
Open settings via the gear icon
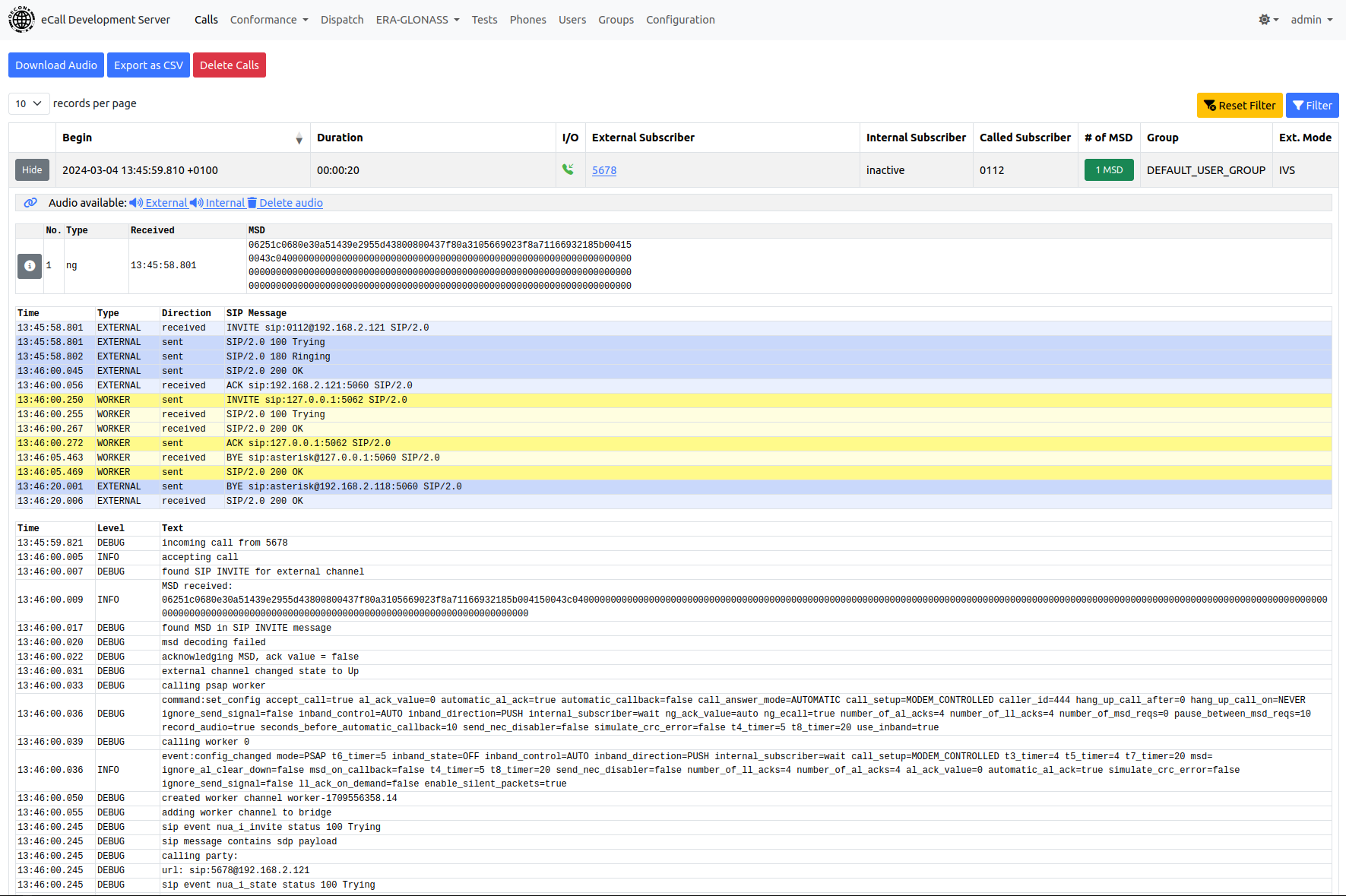[1264, 20]
